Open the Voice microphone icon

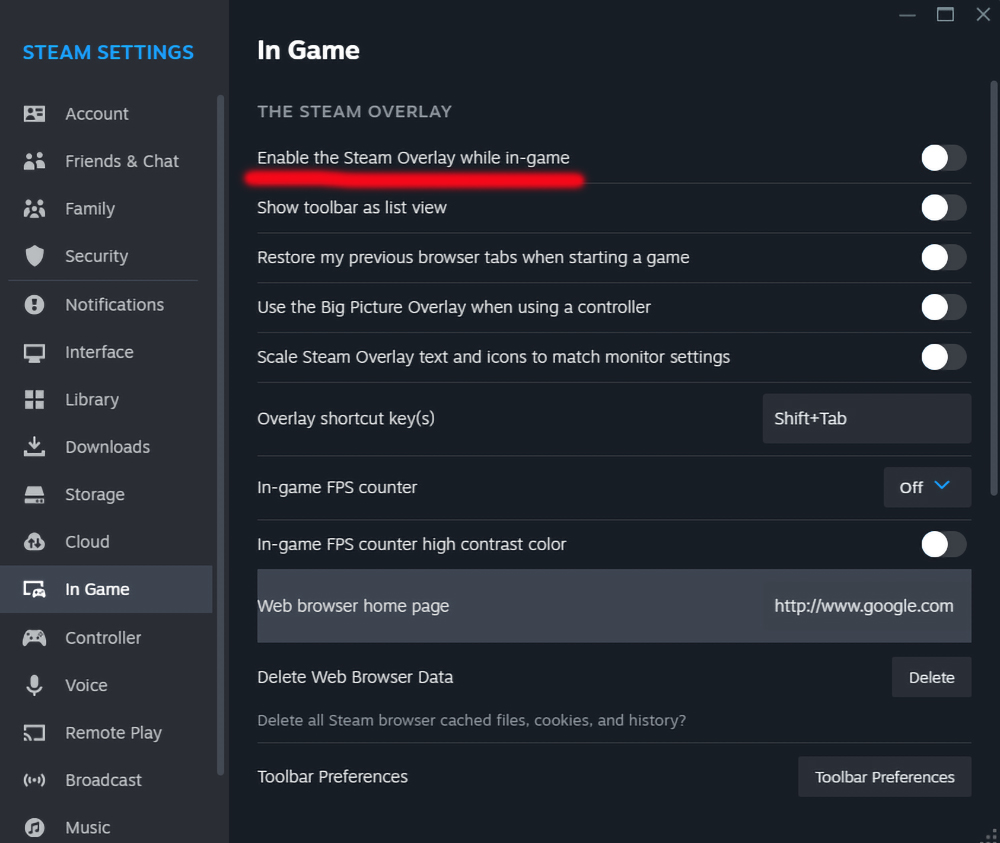tap(35, 685)
